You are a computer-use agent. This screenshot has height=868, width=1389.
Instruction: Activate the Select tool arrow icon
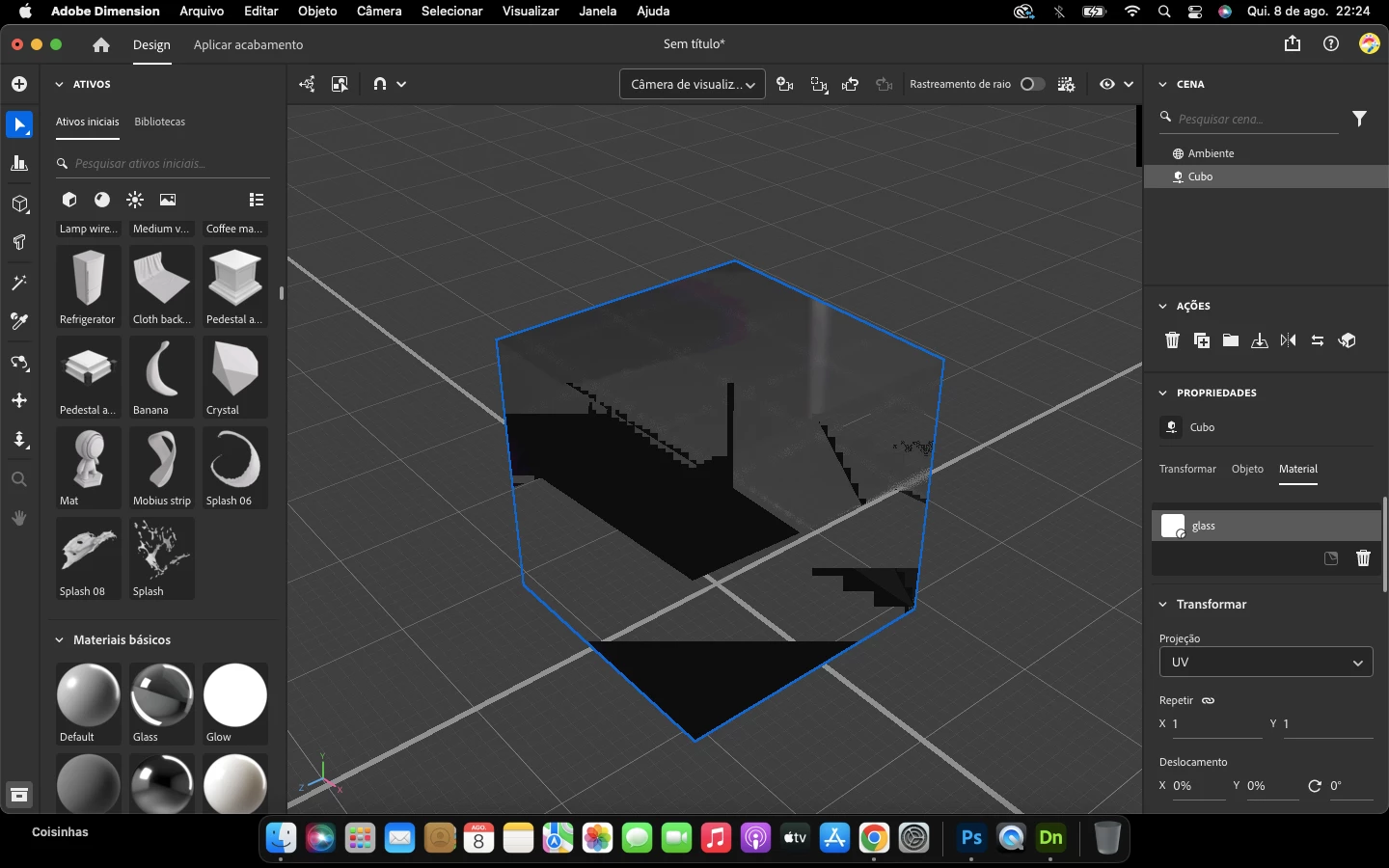tap(19, 124)
